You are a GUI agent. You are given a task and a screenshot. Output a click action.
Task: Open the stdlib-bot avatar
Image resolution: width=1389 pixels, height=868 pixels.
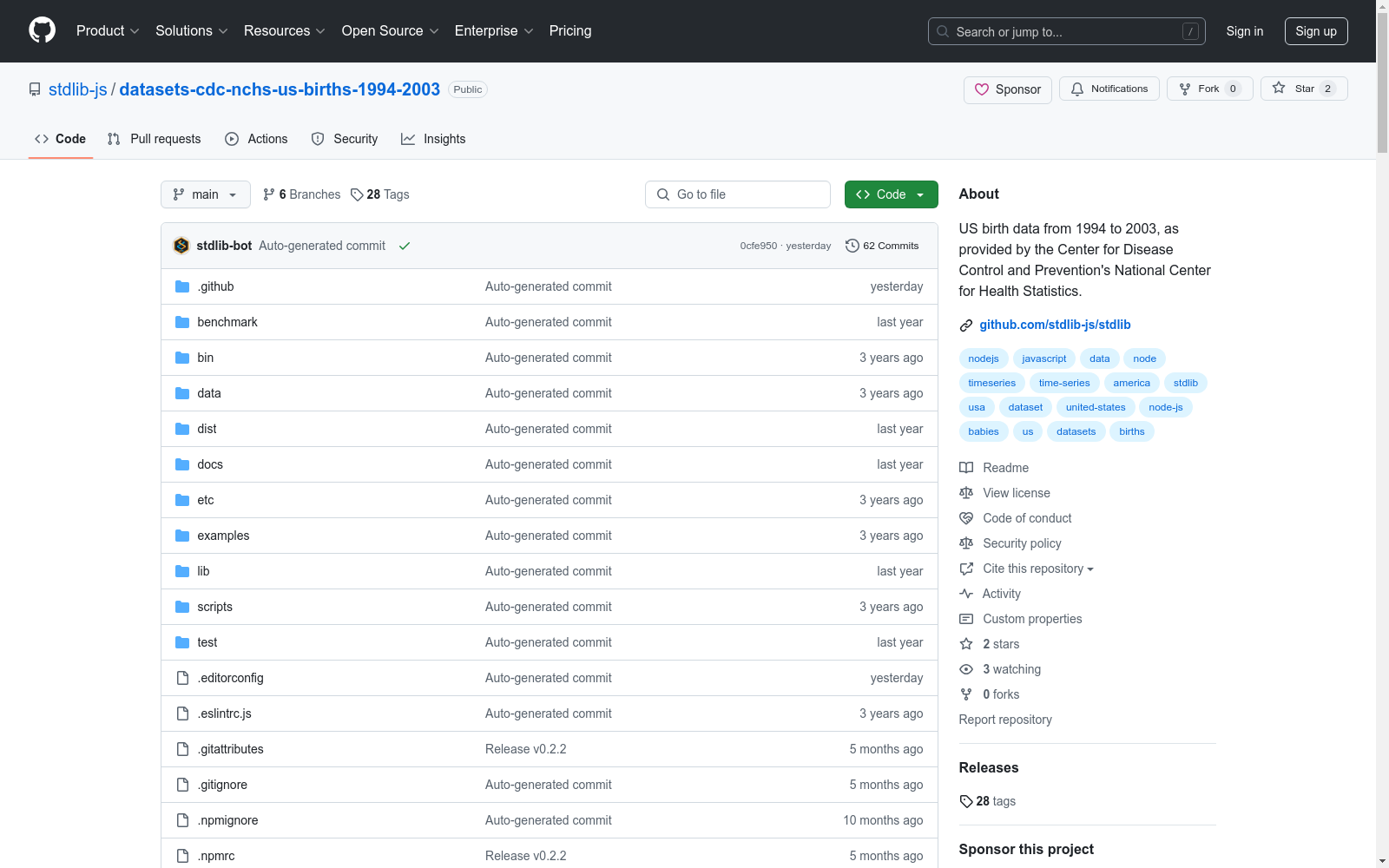[181, 246]
